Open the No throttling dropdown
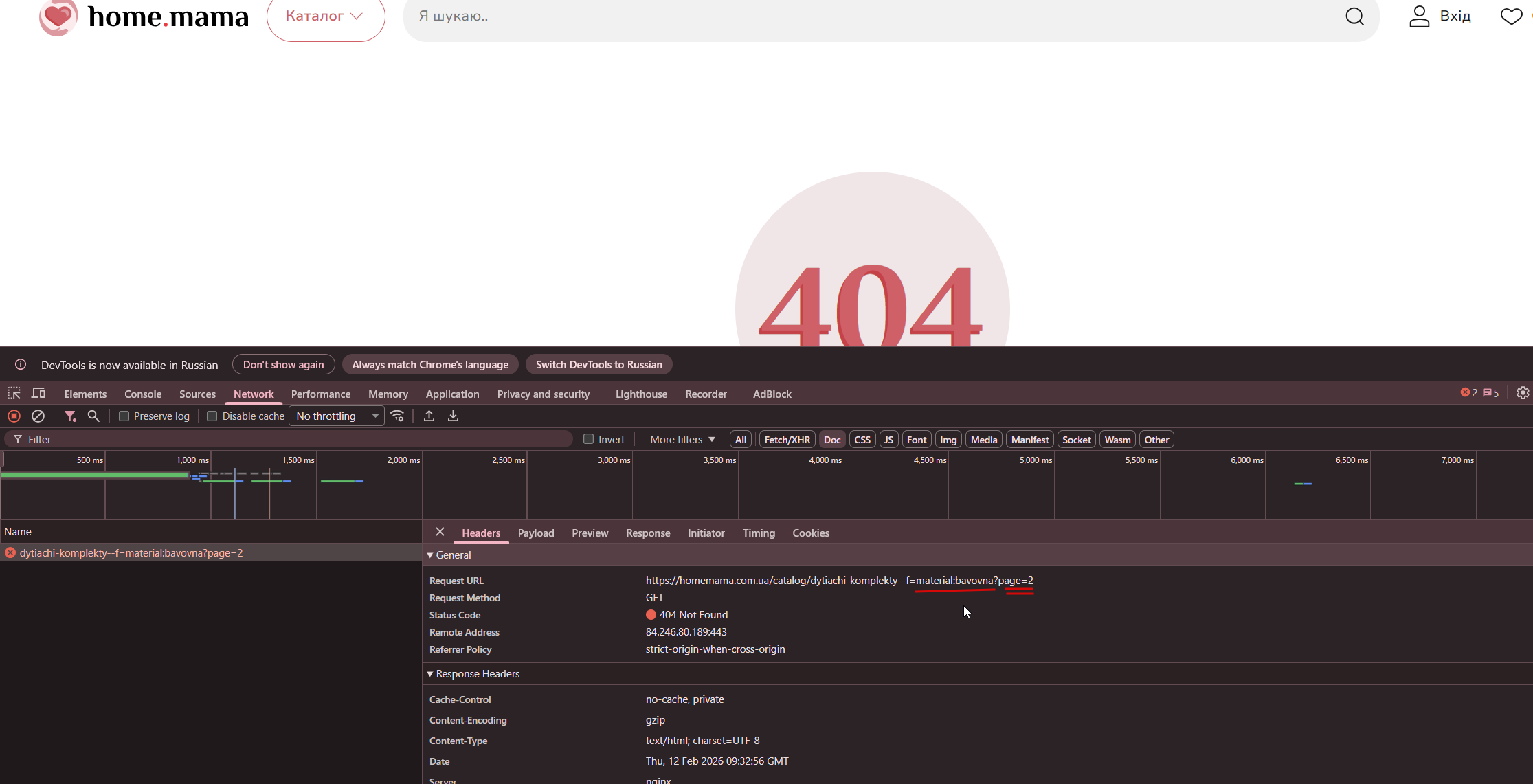 337,416
